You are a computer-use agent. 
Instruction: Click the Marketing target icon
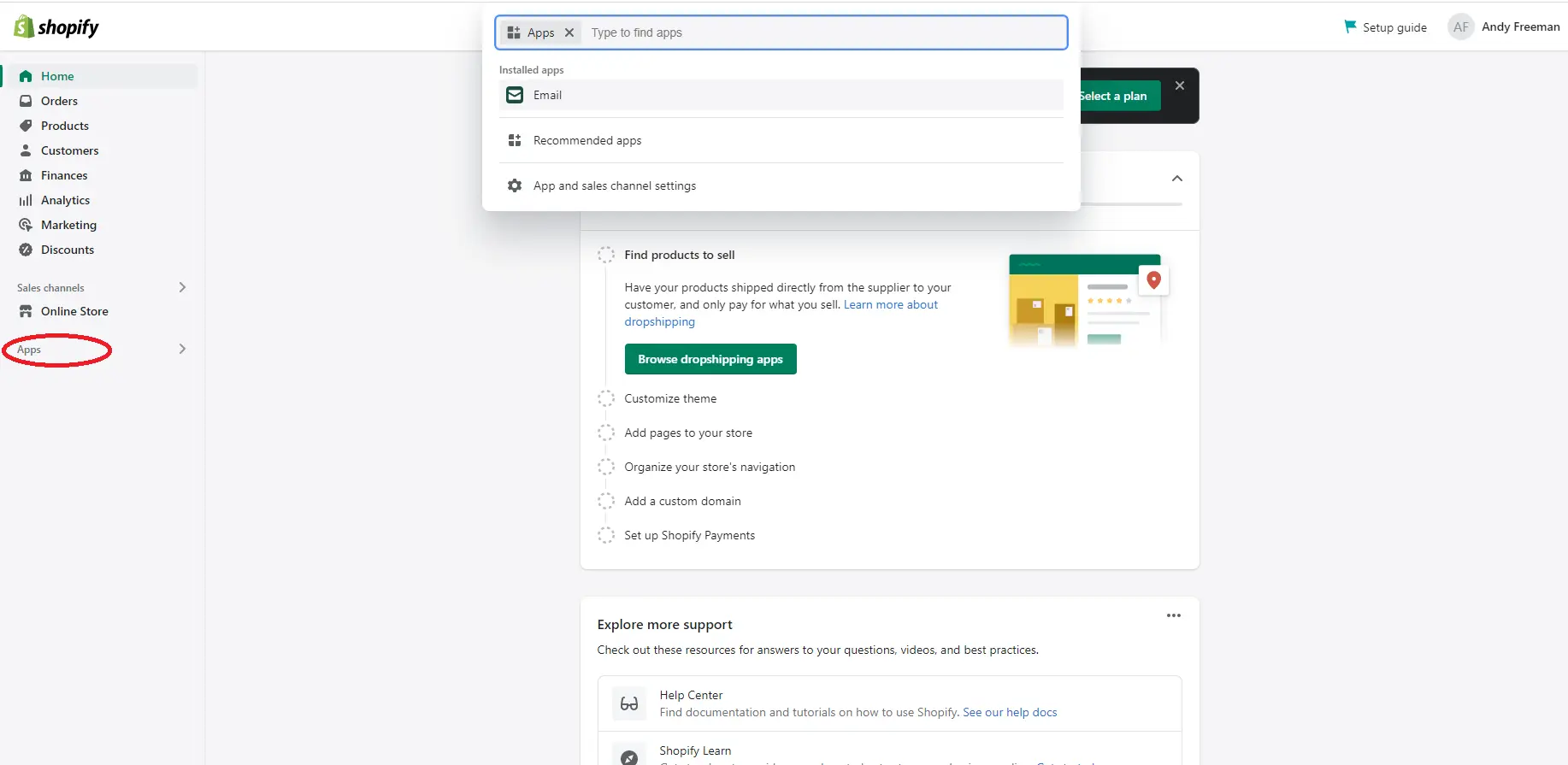click(x=26, y=225)
